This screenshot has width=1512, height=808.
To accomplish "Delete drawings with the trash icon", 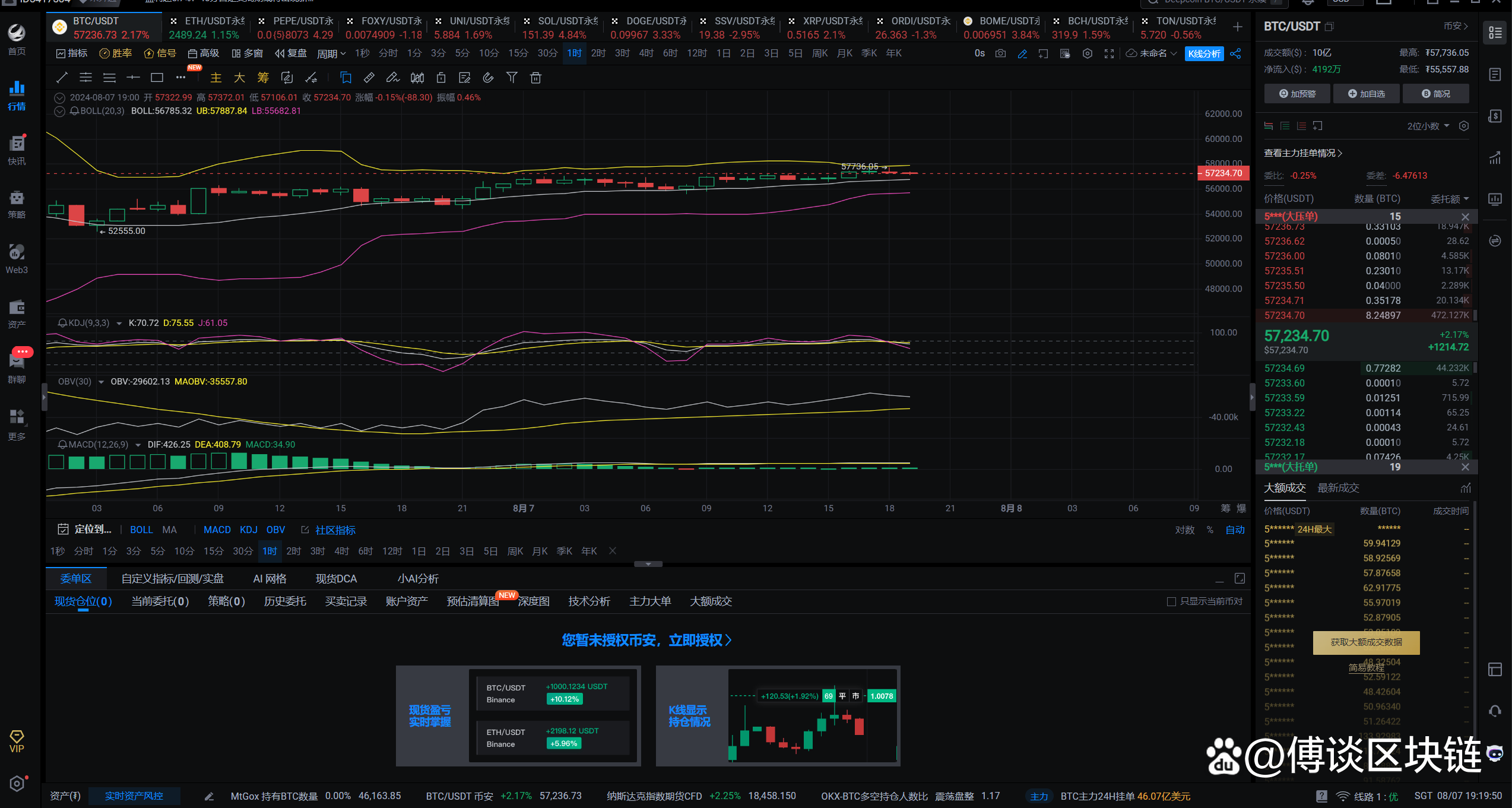I will [x=535, y=78].
